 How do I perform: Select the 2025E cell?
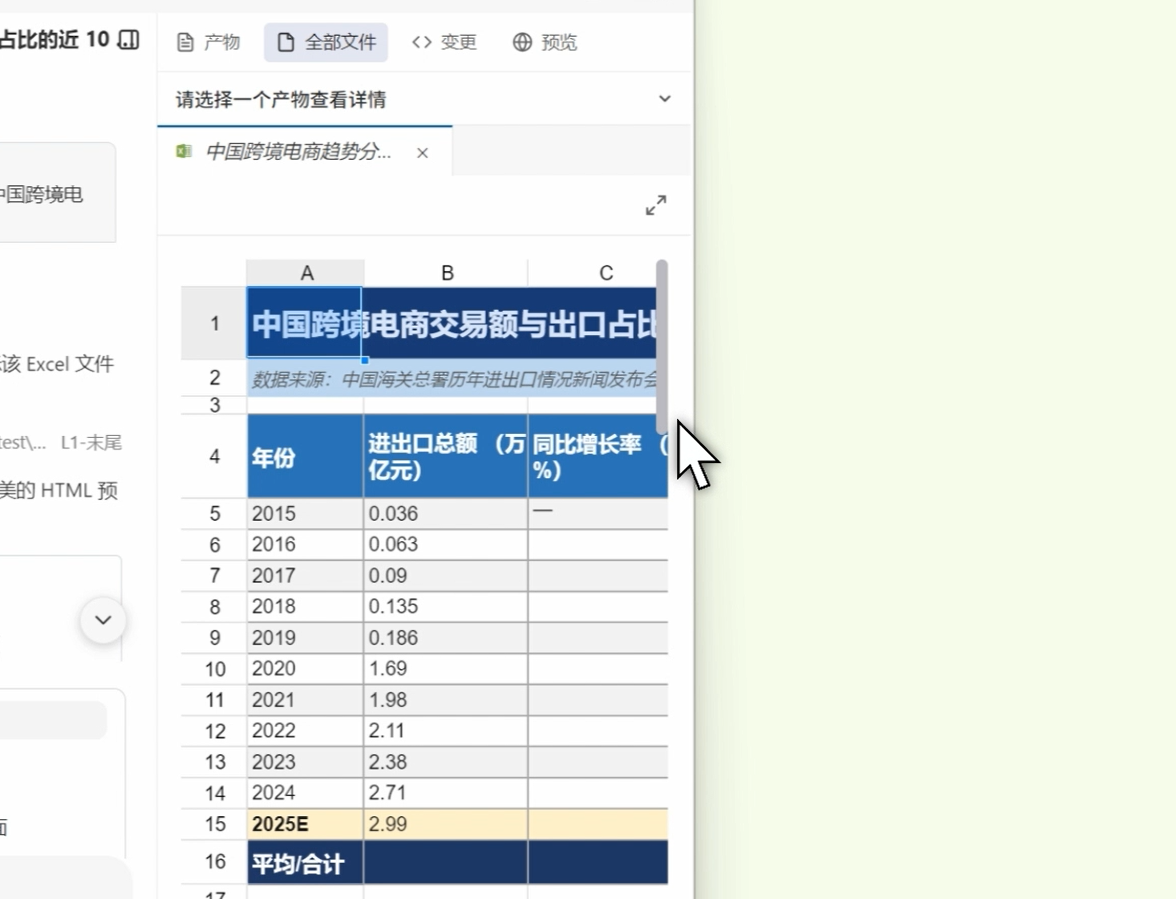tap(305, 824)
